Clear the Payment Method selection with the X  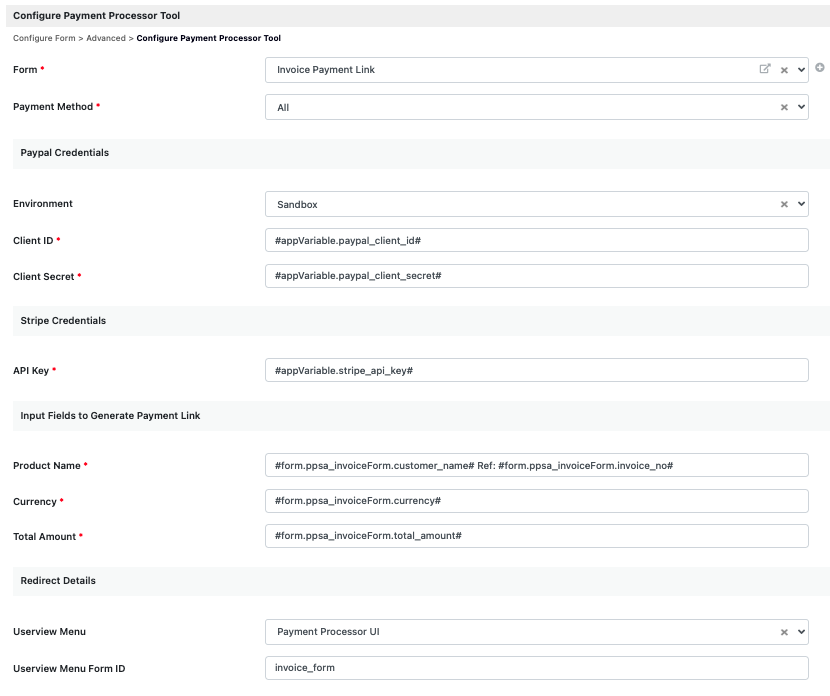click(784, 107)
